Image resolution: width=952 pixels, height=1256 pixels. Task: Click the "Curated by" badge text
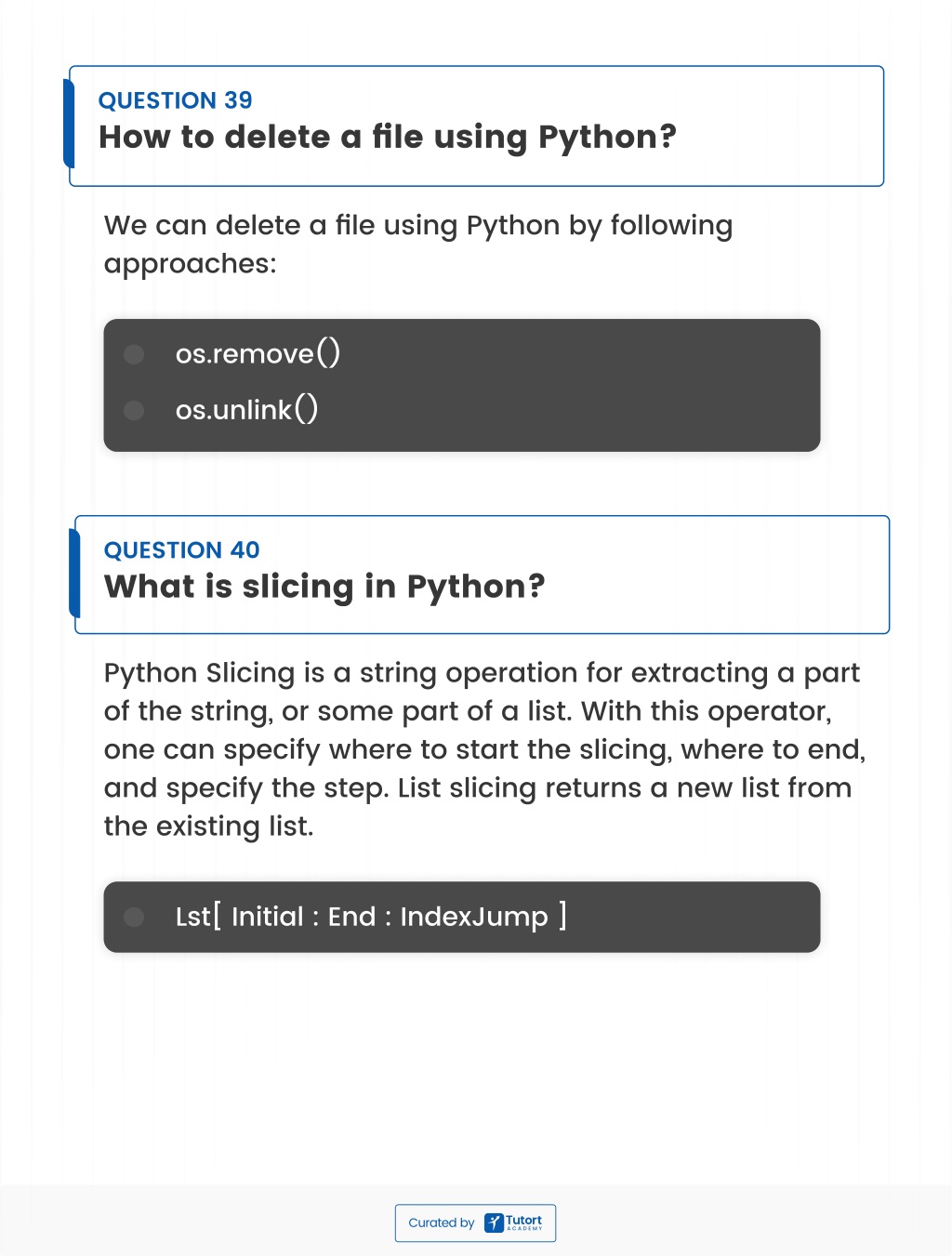pyautogui.click(x=442, y=1223)
